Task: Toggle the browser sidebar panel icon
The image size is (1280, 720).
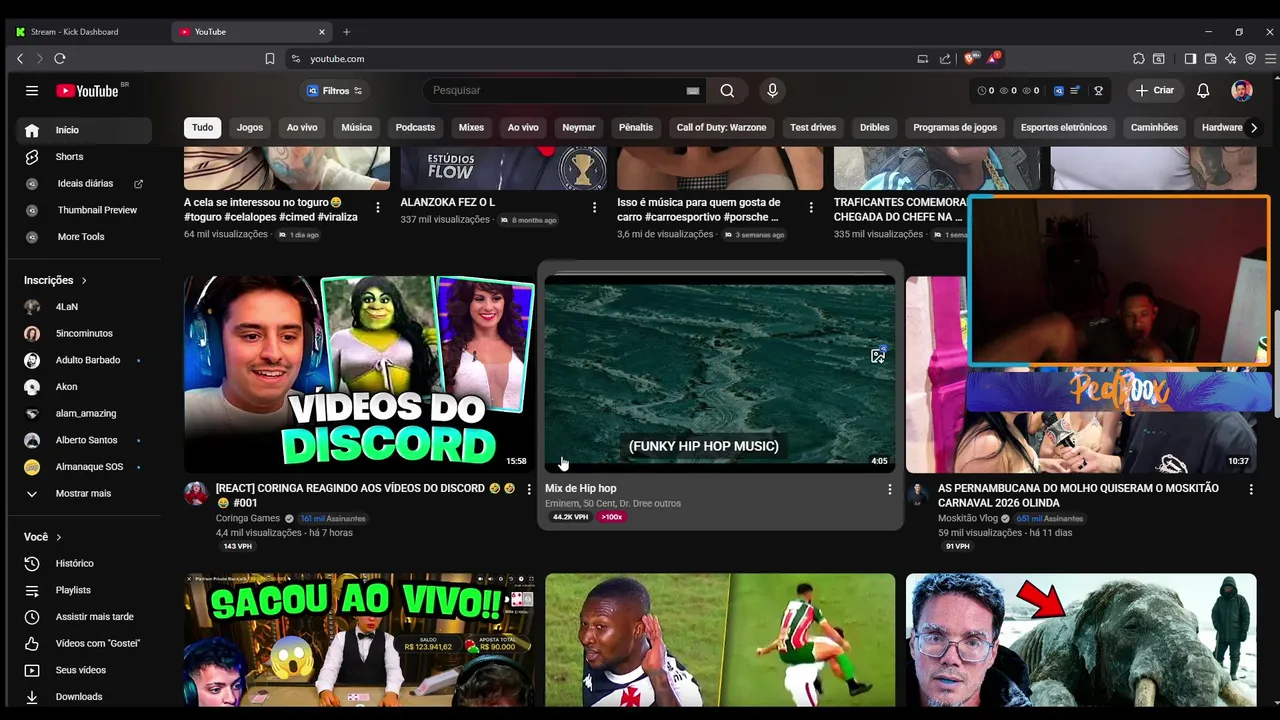Action: (x=1190, y=59)
